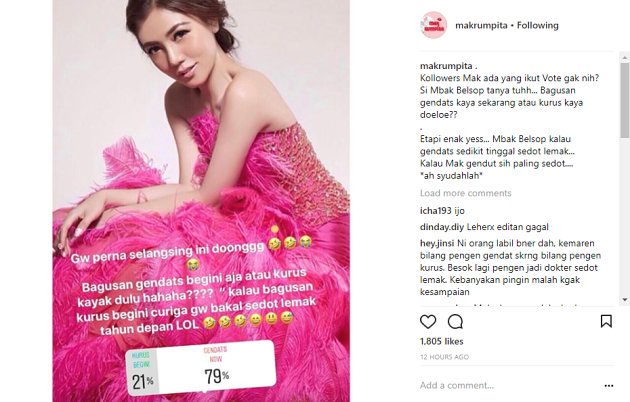Click scrollbar up arrow in comments
Screen dimensions: 630x402
(624, 58)
